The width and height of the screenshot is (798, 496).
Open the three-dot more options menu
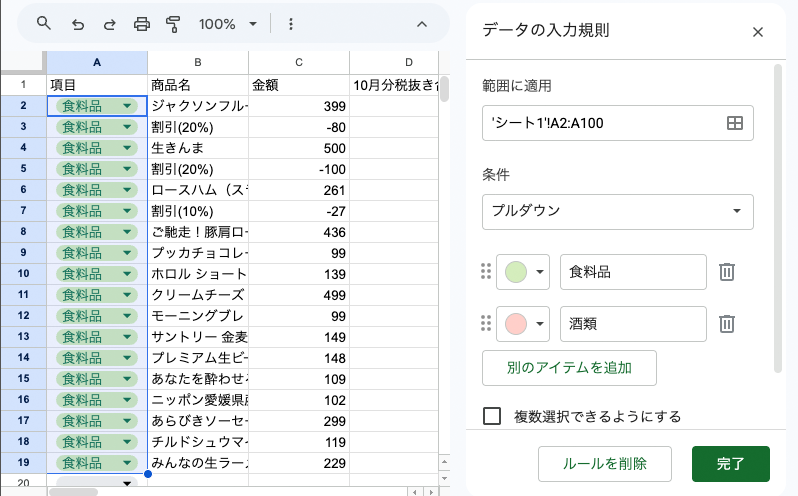pyautogui.click(x=291, y=24)
